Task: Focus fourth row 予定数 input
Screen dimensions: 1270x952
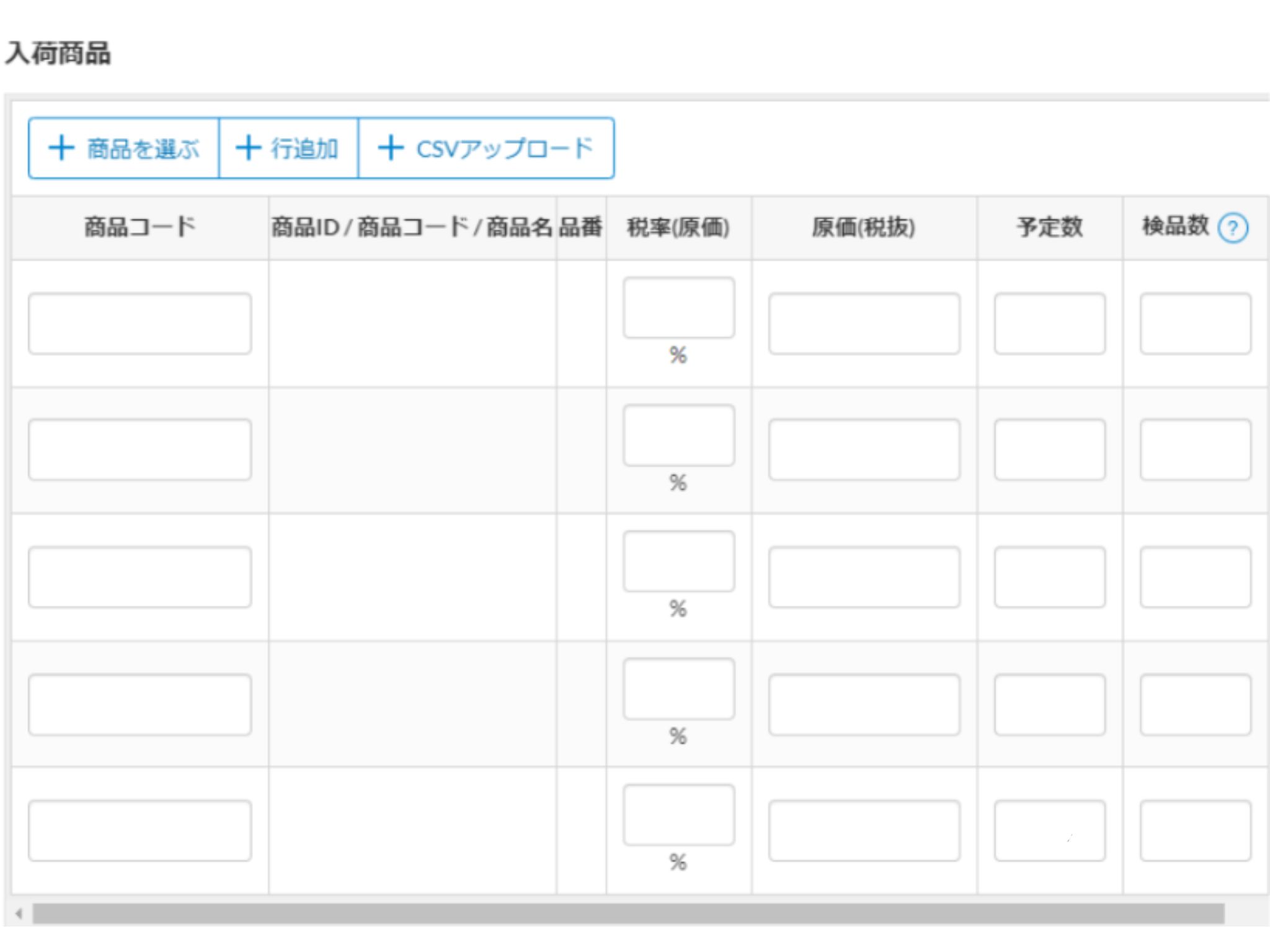Action: pyautogui.click(x=1050, y=705)
